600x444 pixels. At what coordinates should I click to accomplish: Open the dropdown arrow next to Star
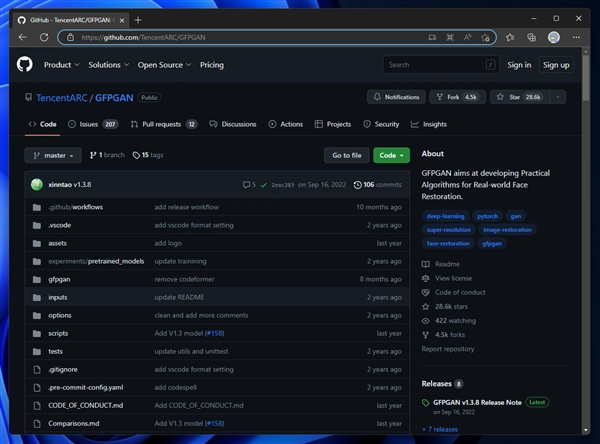[558, 97]
